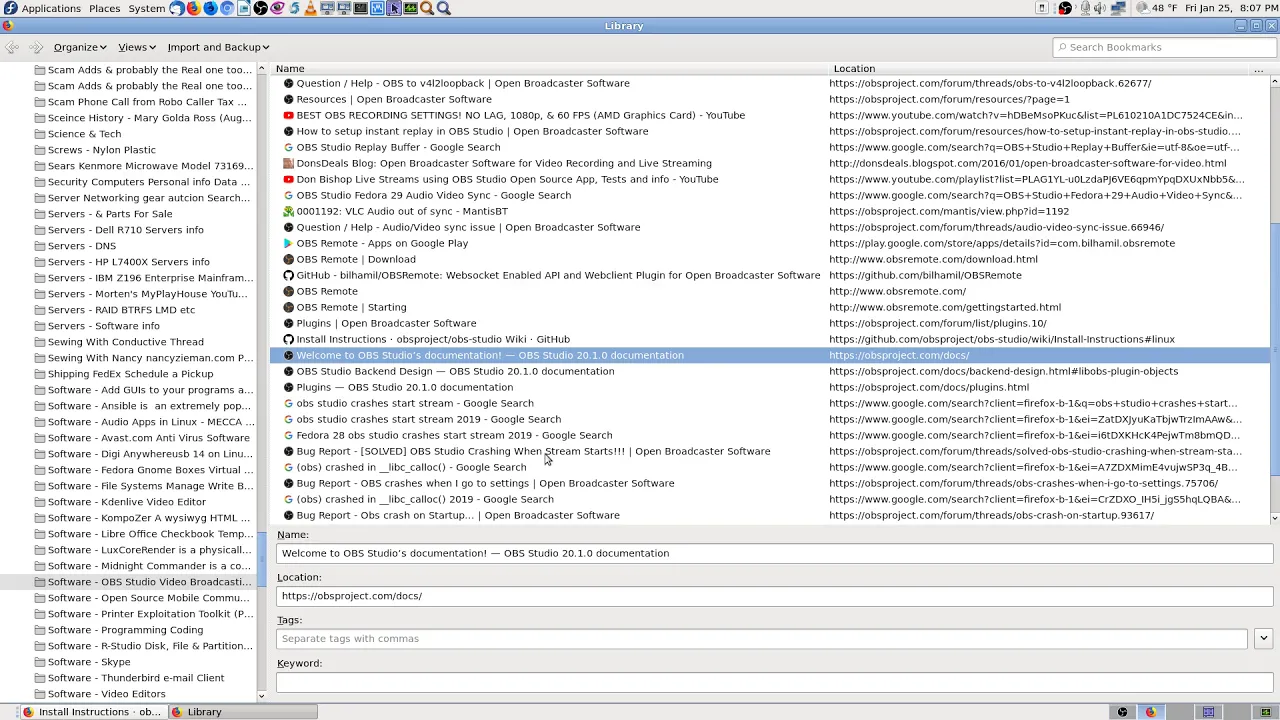
Task: Open the System menu
Action: (x=146, y=8)
